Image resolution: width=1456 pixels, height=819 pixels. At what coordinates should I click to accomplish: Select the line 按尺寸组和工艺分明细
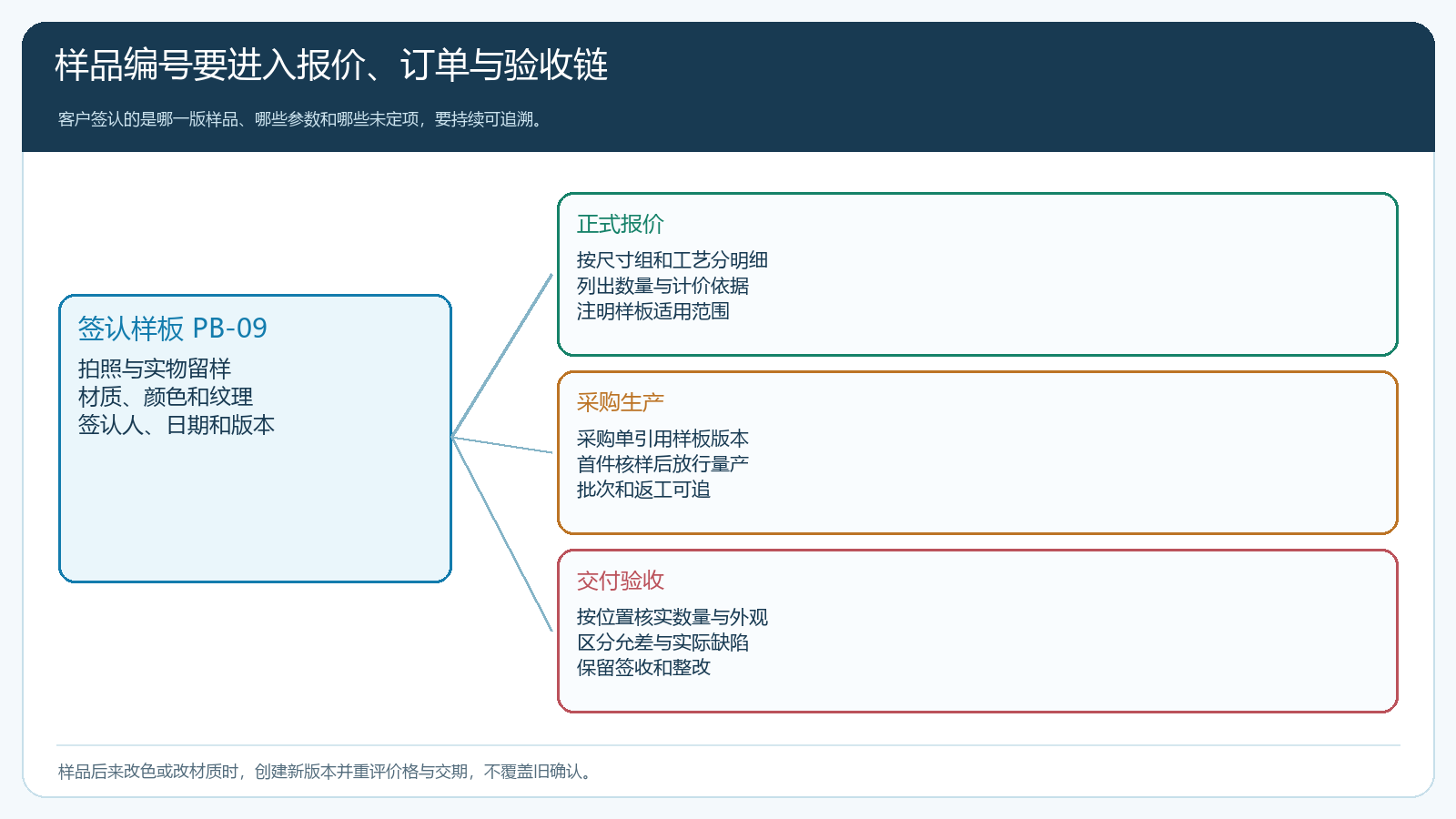point(672,260)
